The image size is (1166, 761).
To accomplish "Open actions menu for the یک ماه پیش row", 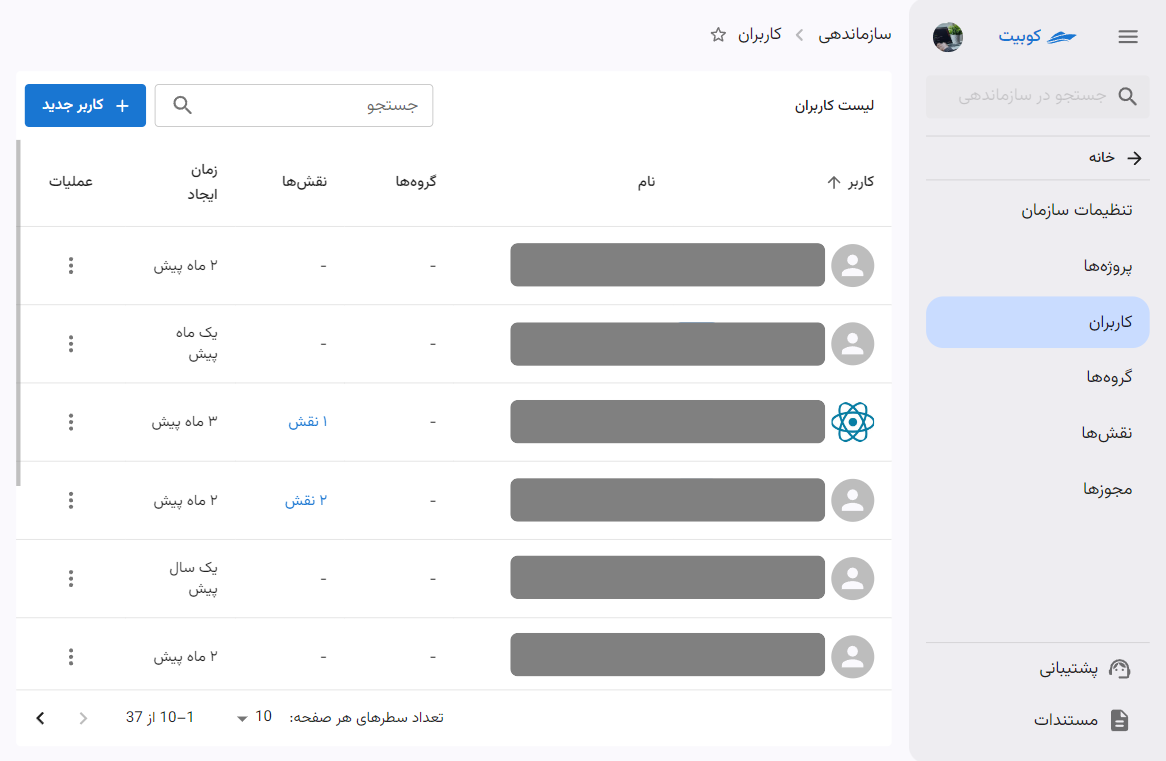I will (x=71, y=344).
